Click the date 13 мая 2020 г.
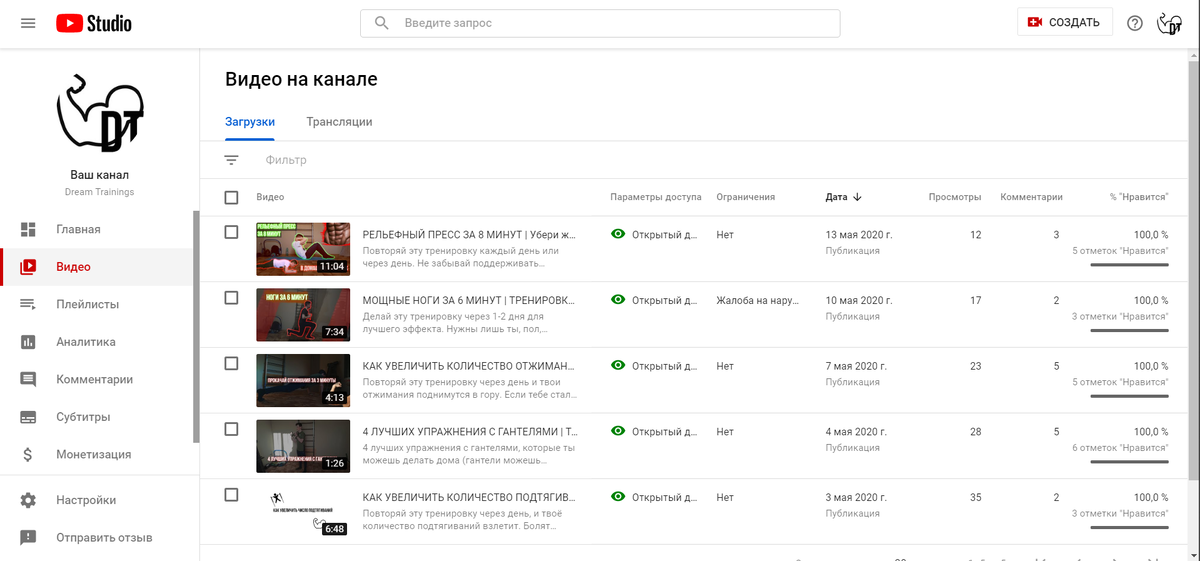The image size is (1200, 561). click(858, 235)
